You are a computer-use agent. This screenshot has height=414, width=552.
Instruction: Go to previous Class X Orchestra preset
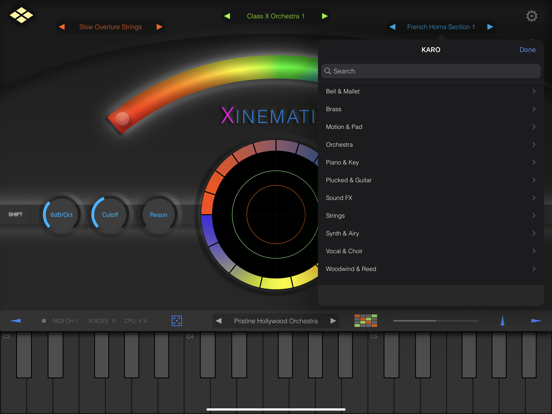227,16
